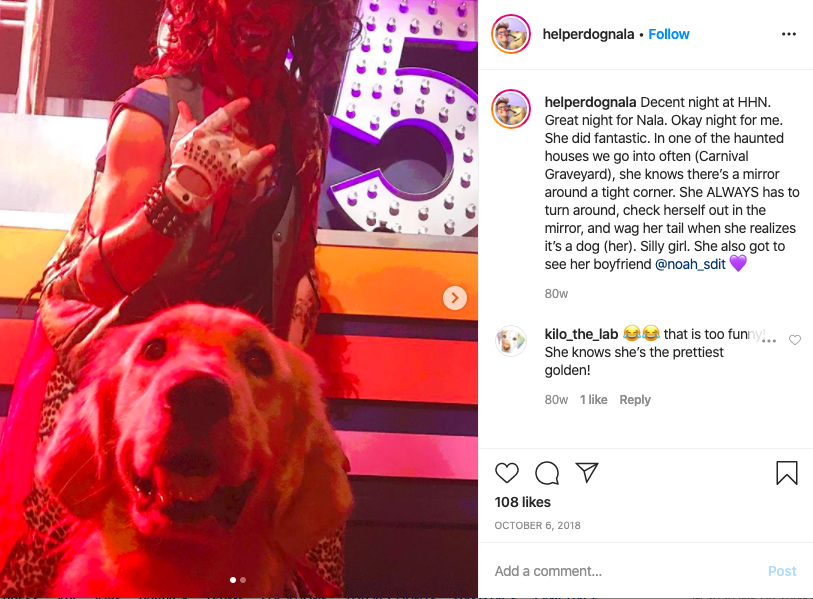Image resolution: width=813 pixels, height=599 pixels.
Task: Go to the next photo with the arrow
Action: click(x=455, y=298)
